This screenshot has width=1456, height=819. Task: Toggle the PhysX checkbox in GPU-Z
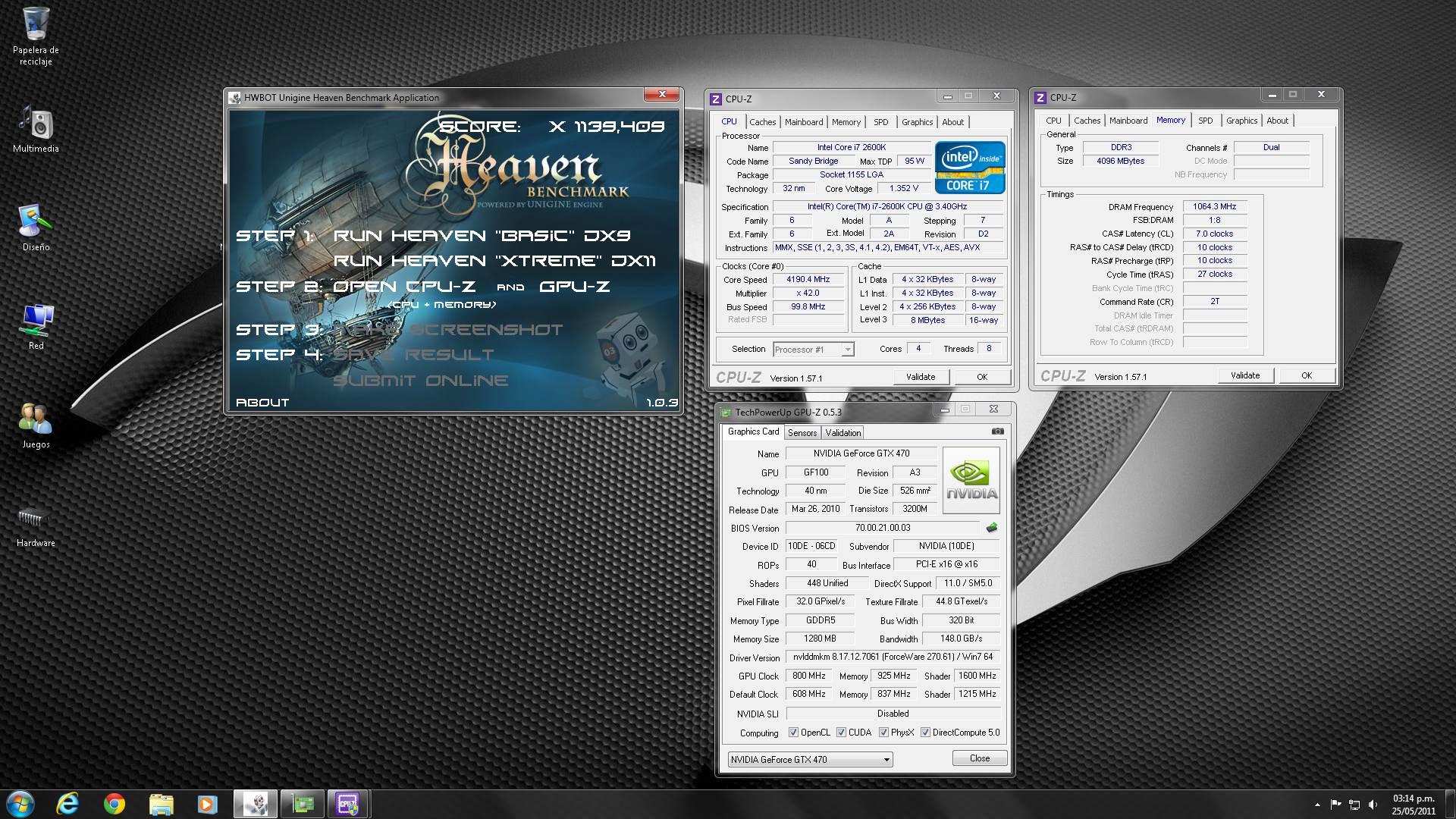[x=883, y=733]
